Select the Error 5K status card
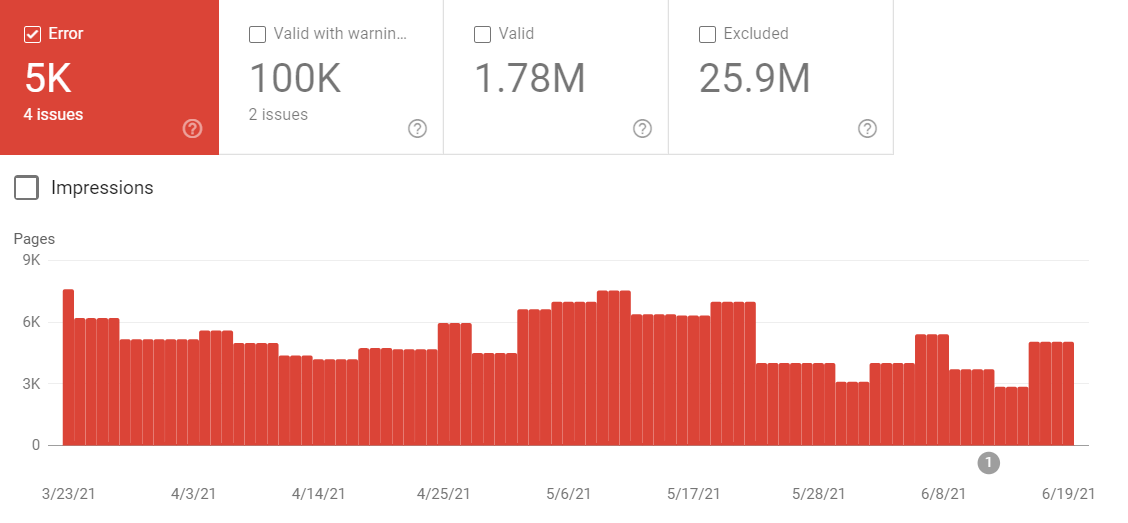This screenshot has width=1128, height=523. pyautogui.click(x=109, y=78)
